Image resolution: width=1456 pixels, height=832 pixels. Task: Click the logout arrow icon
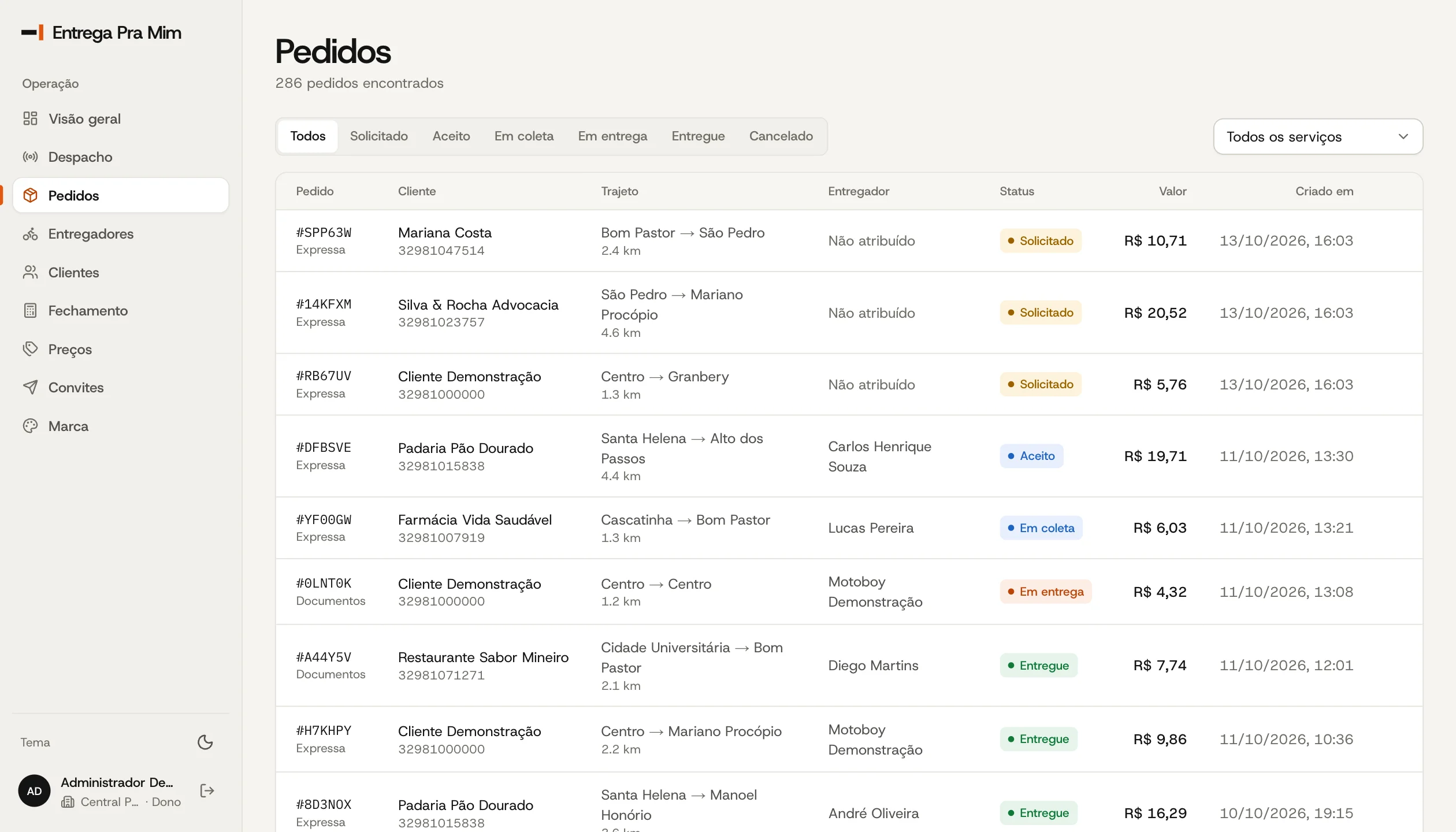tap(207, 790)
